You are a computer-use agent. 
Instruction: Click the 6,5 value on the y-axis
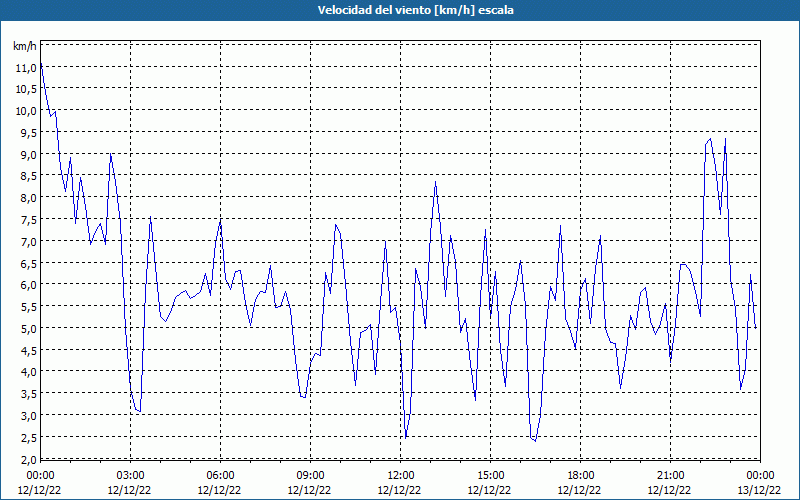pyautogui.click(x=28, y=263)
